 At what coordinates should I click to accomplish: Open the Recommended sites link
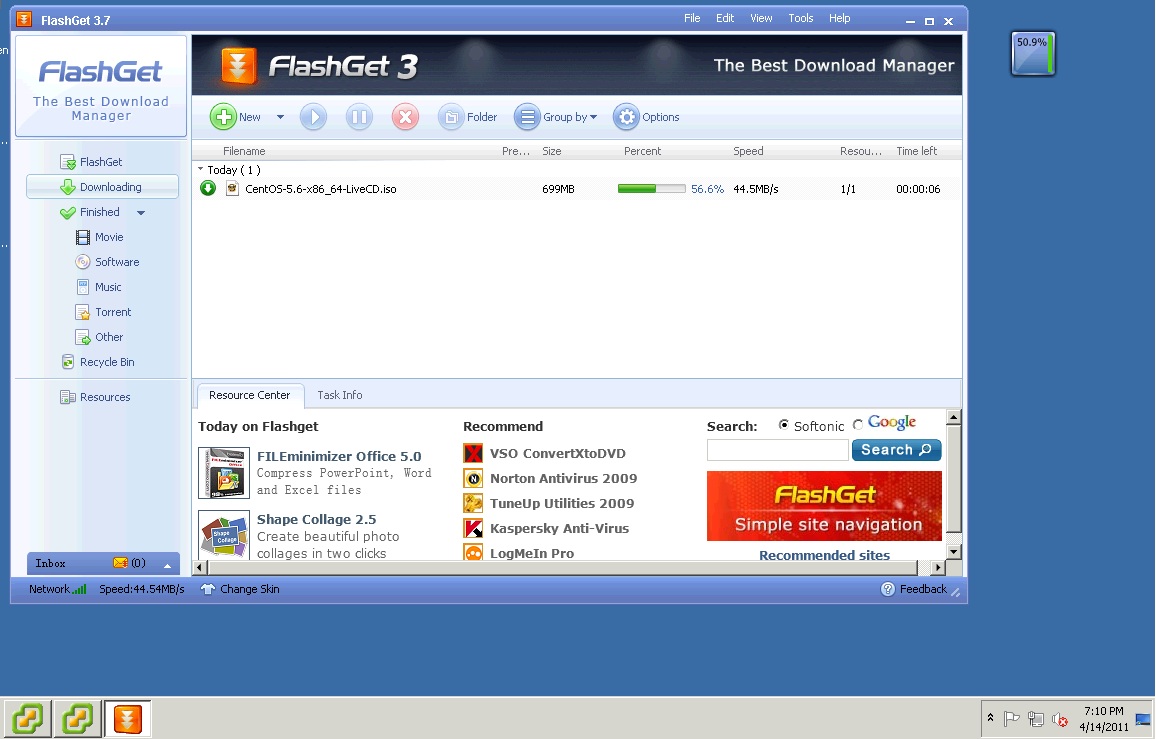click(x=824, y=555)
